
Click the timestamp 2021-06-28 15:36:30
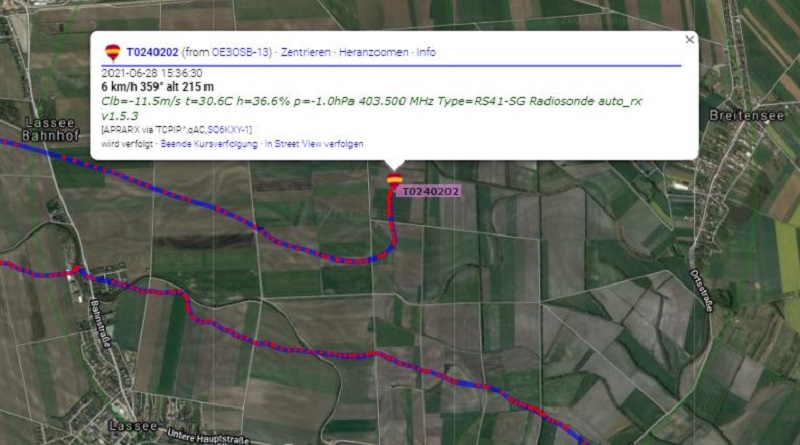point(152,73)
